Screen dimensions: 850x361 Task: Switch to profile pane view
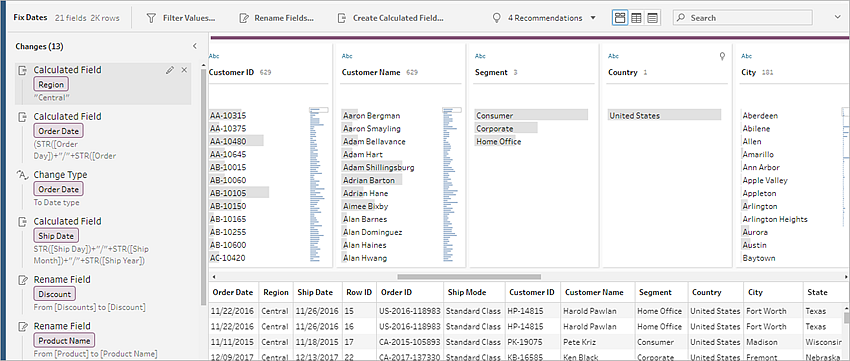tap(620, 18)
